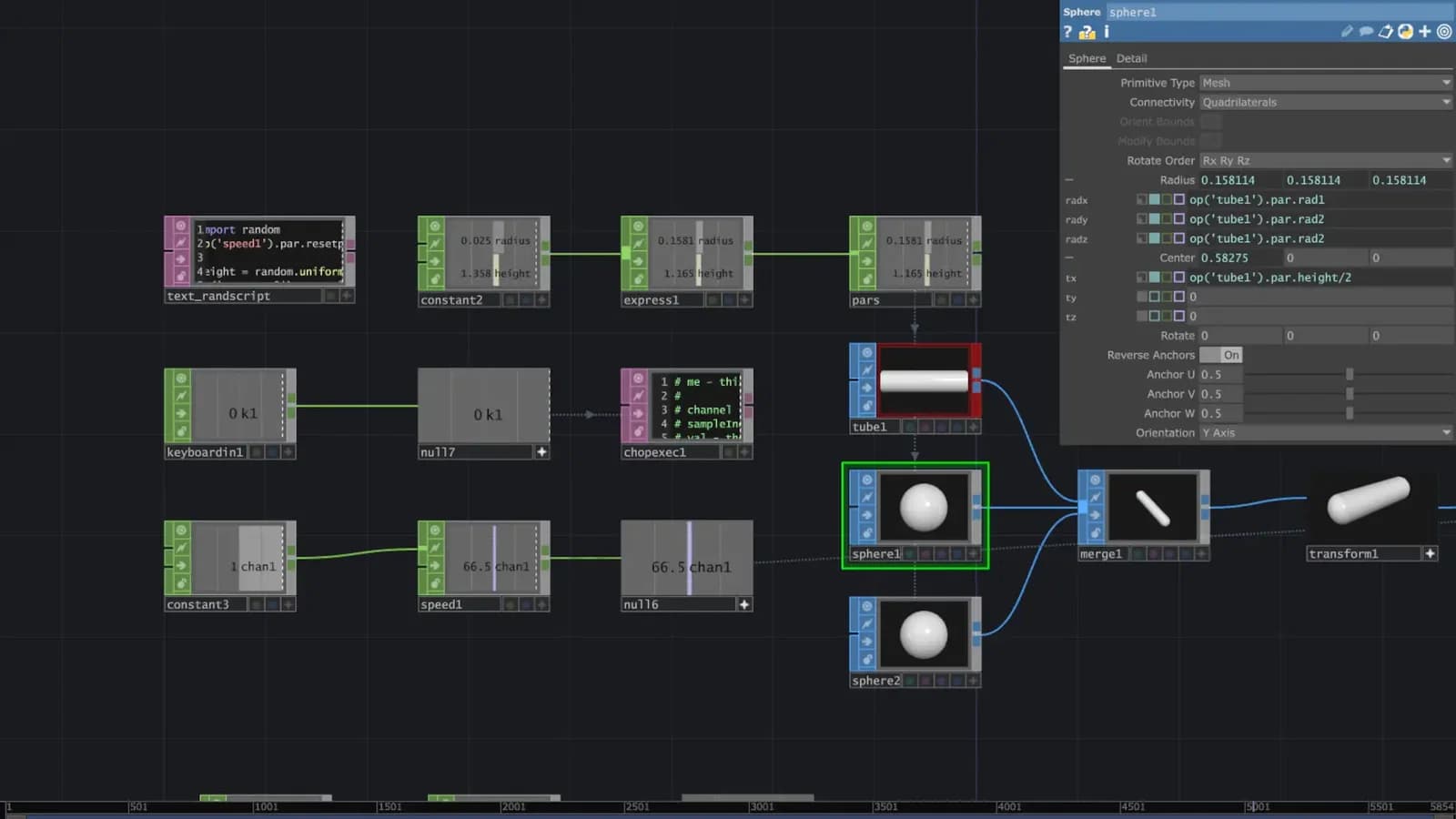The width and height of the screenshot is (1456, 819).
Task: Click sphere1 operator name field
Action: (x=1279, y=12)
